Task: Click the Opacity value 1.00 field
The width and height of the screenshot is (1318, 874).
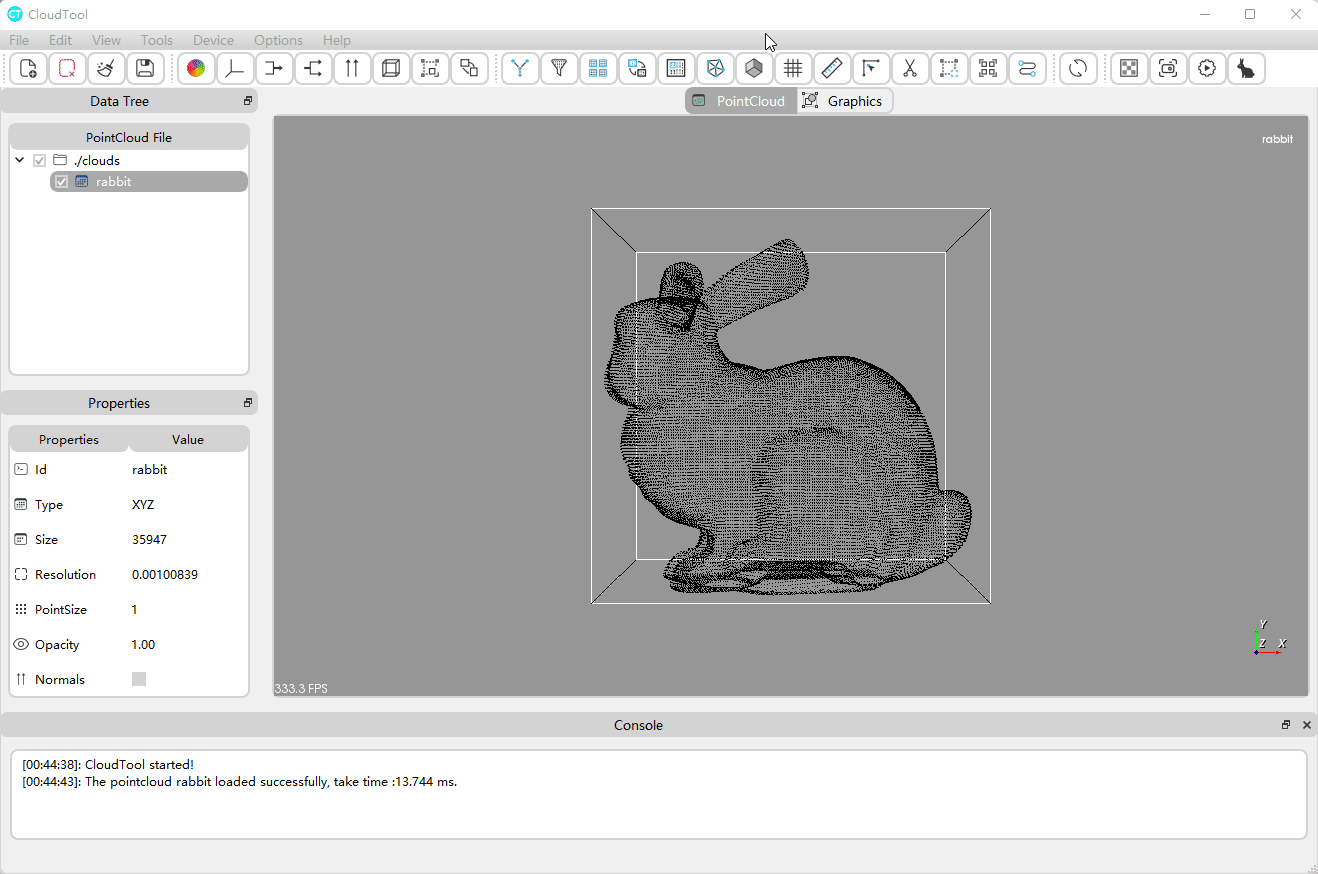Action: coord(143,645)
